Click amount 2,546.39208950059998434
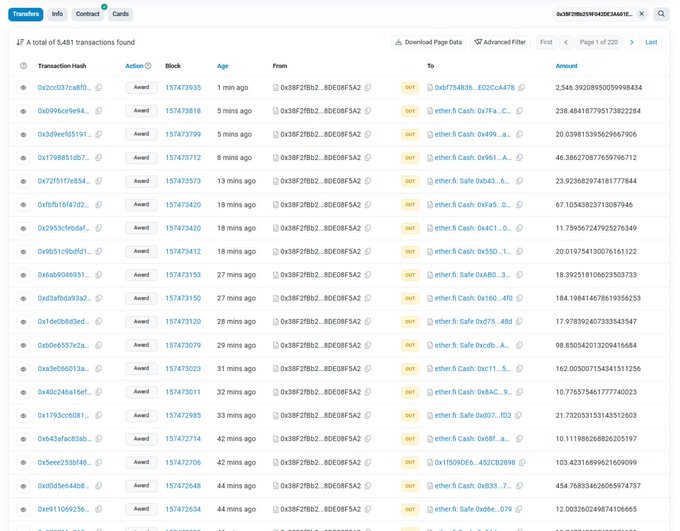 (x=598, y=88)
